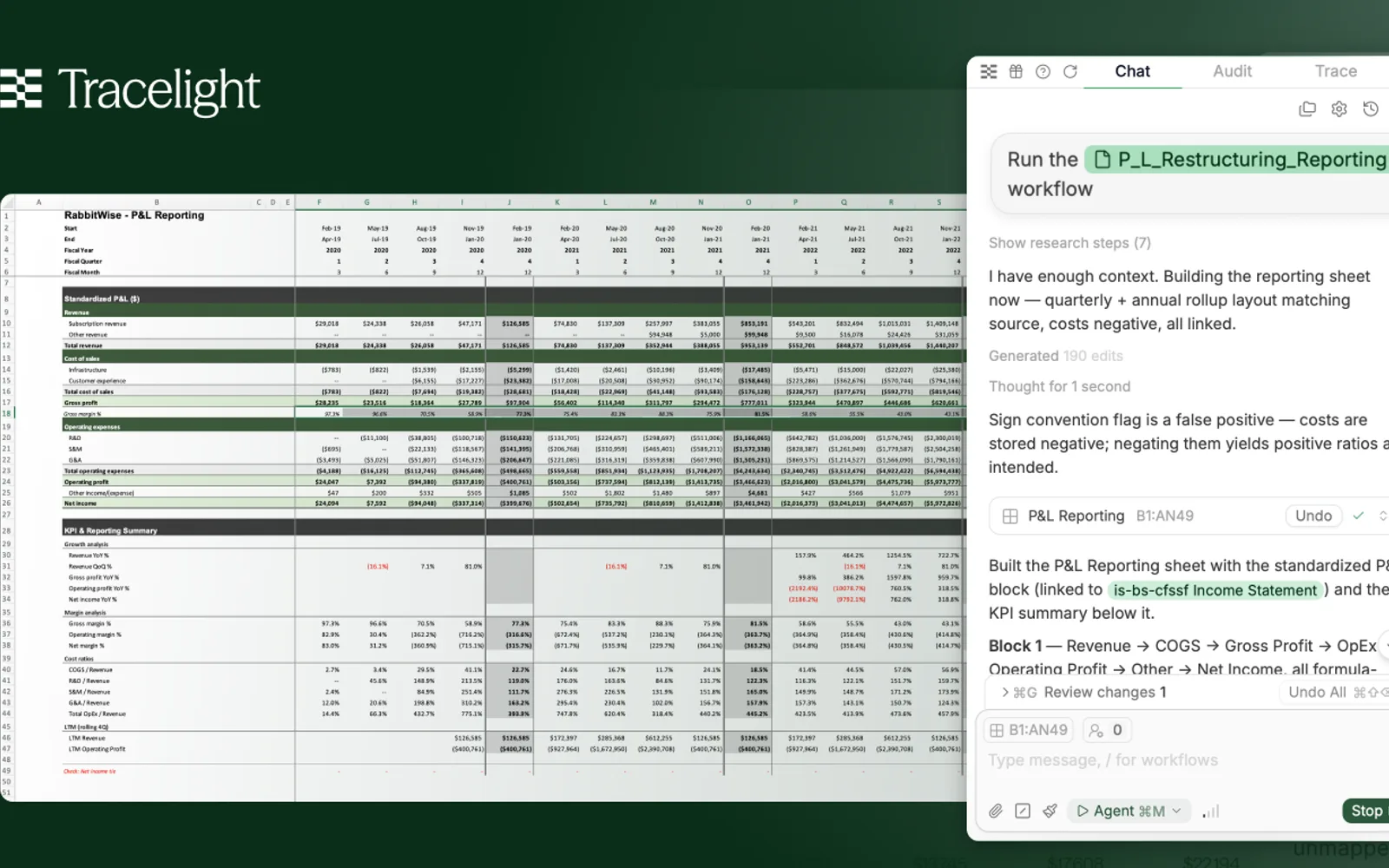Click the copy conversation icon
This screenshot has height=868, width=1389.
pos(1307,108)
